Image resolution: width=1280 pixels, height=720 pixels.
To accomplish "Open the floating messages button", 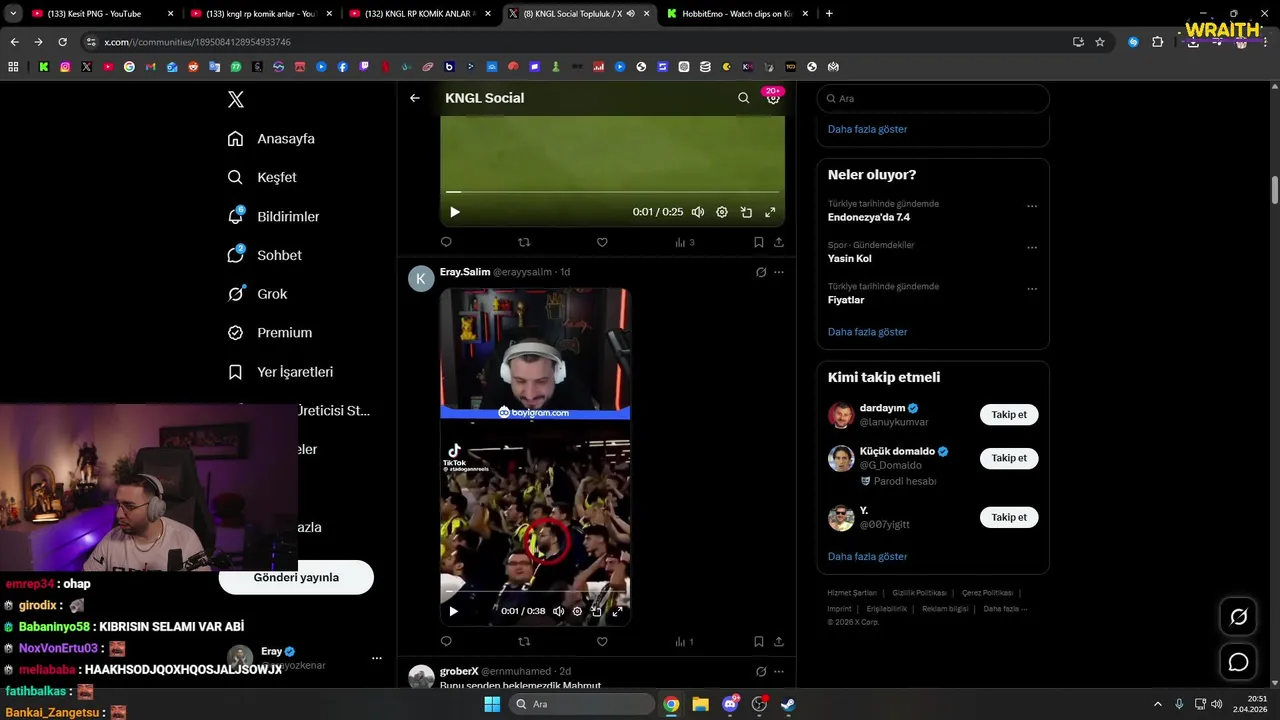I will pyautogui.click(x=1238, y=662).
